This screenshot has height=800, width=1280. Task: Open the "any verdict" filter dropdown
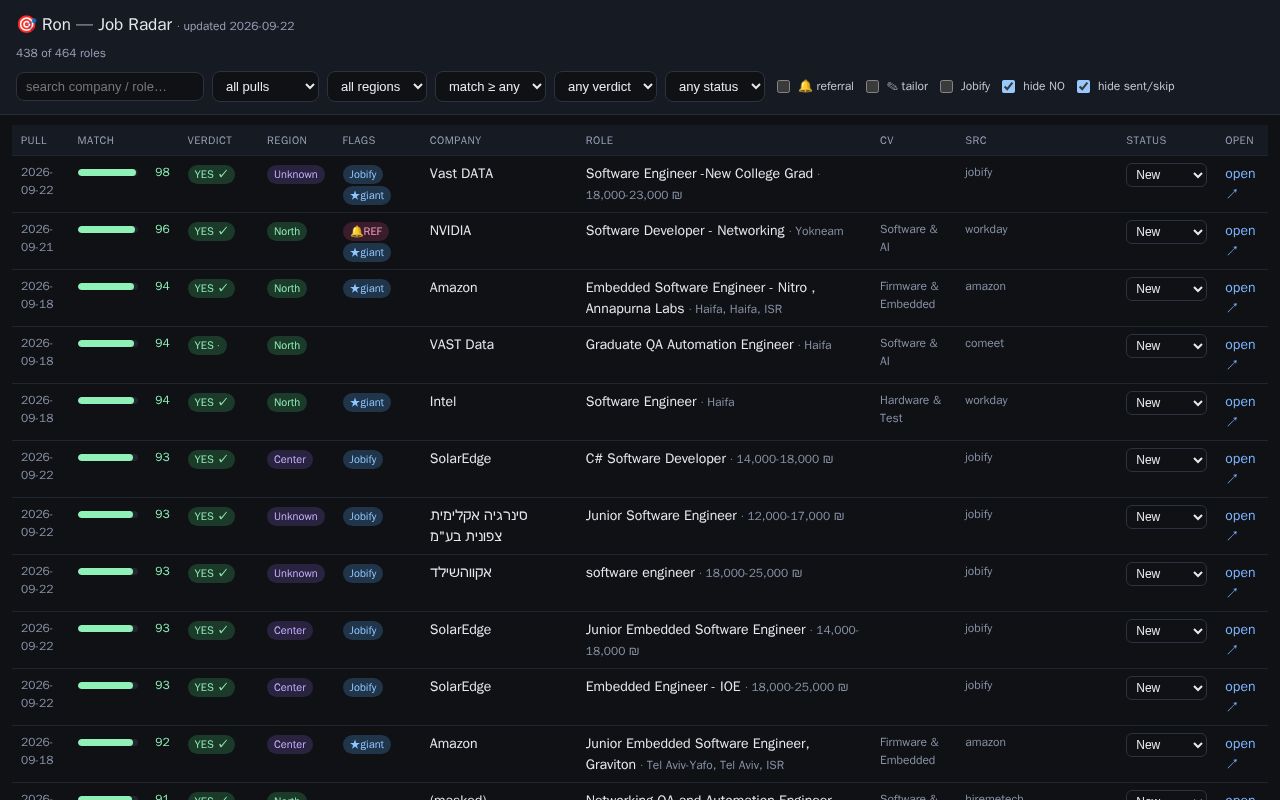pos(605,87)
